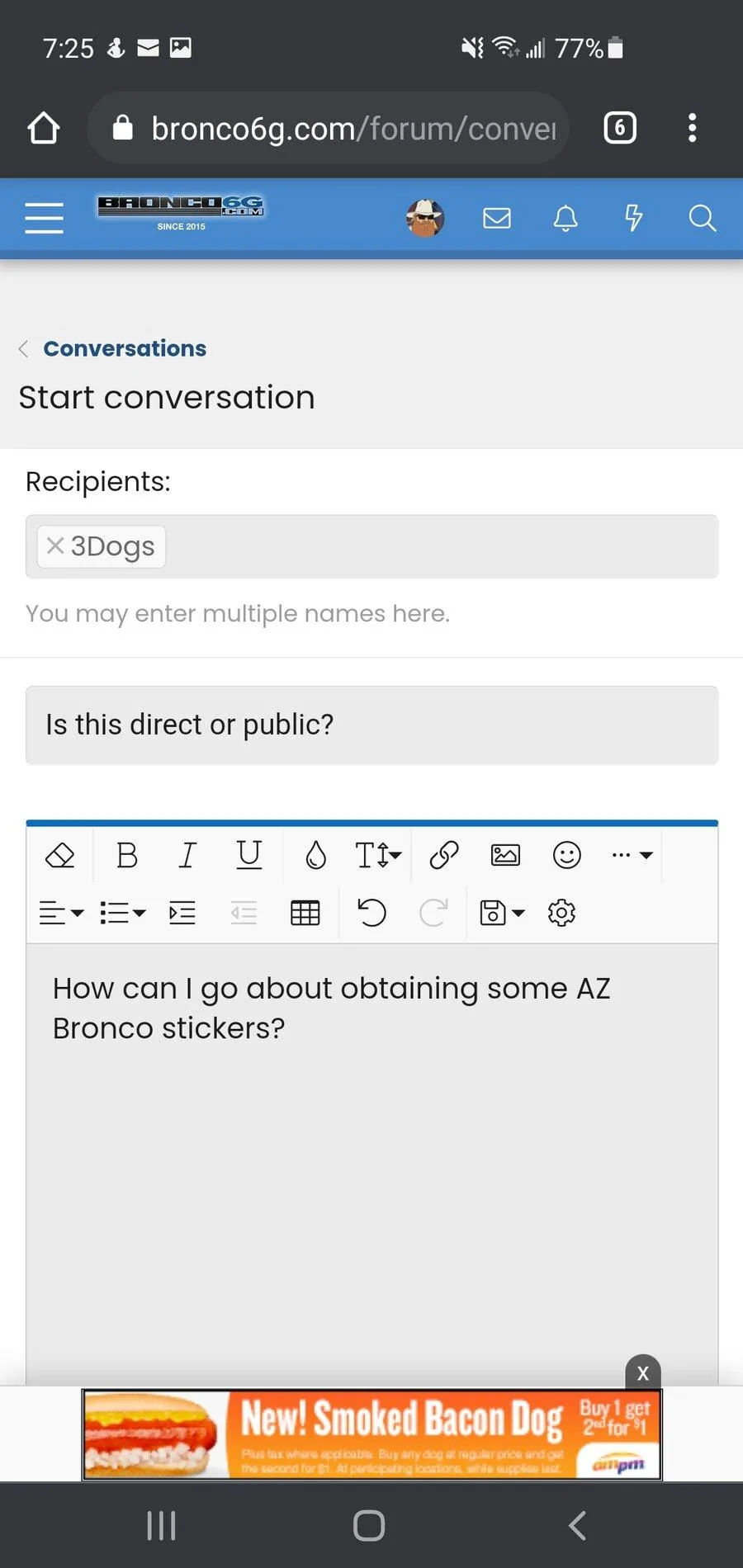Expand the list type dropdown
Image resolution: width=743 pixels, height=1568 pixels.
122,913
